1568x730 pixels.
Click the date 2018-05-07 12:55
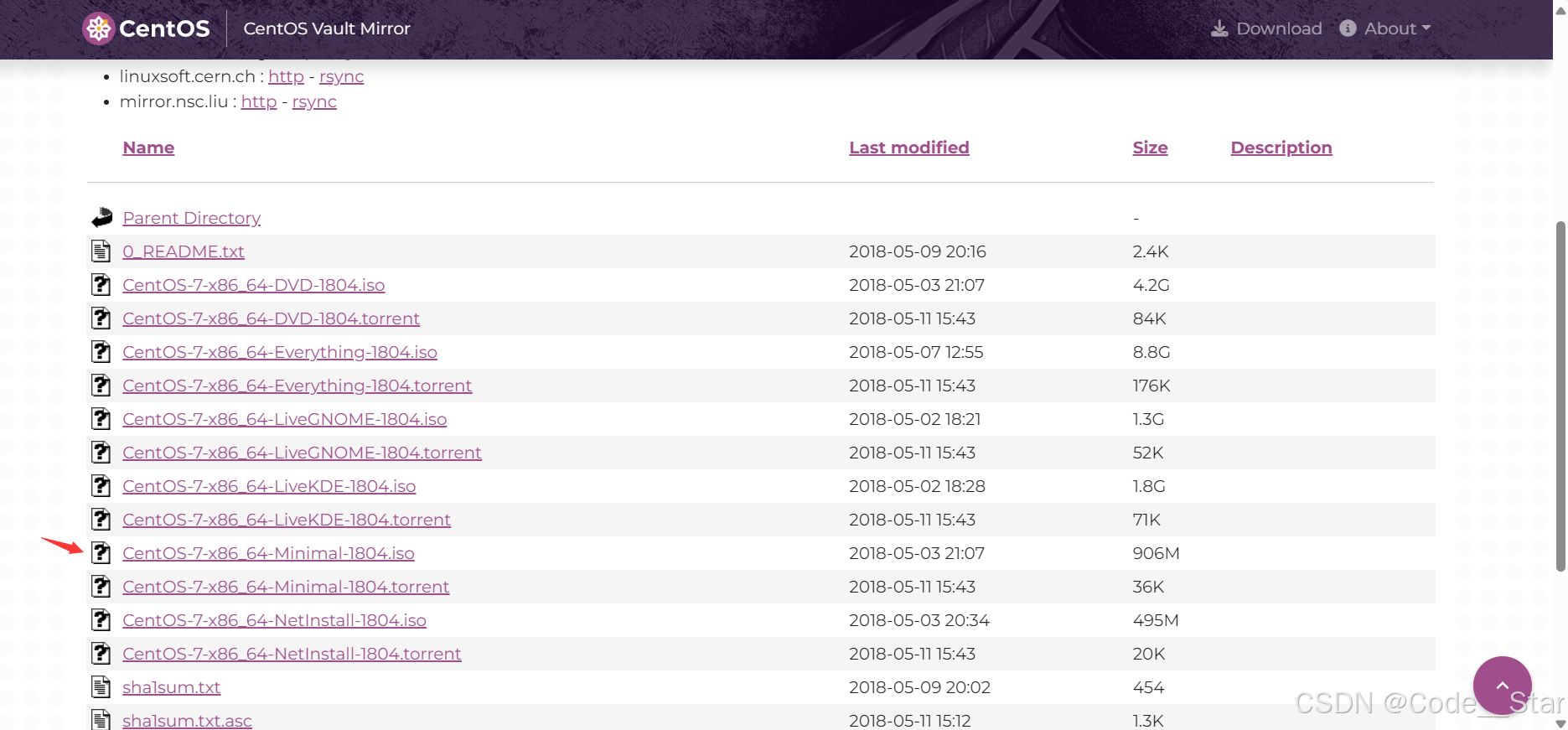(916, 352)
